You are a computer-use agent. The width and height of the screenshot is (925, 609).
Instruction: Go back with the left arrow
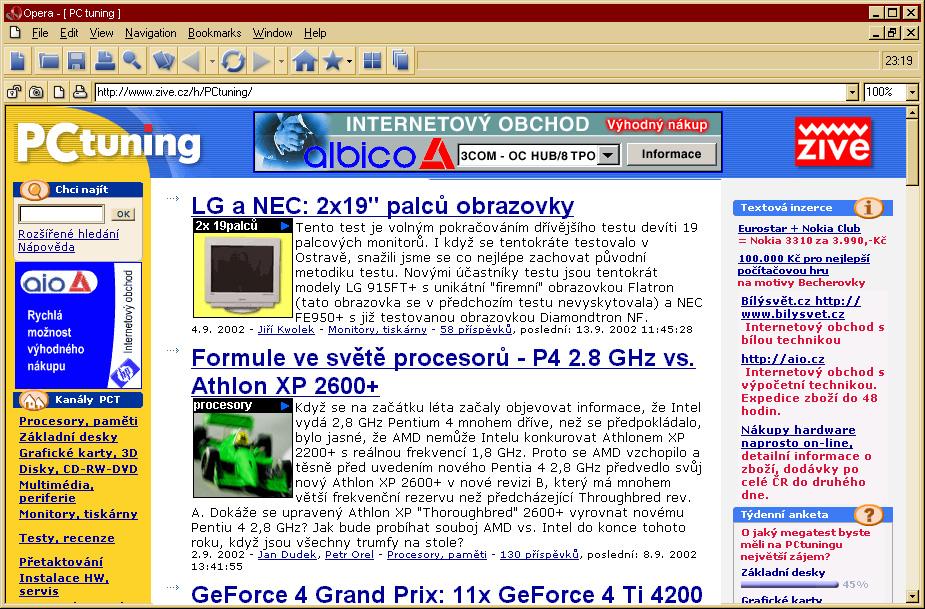[191, 61]
